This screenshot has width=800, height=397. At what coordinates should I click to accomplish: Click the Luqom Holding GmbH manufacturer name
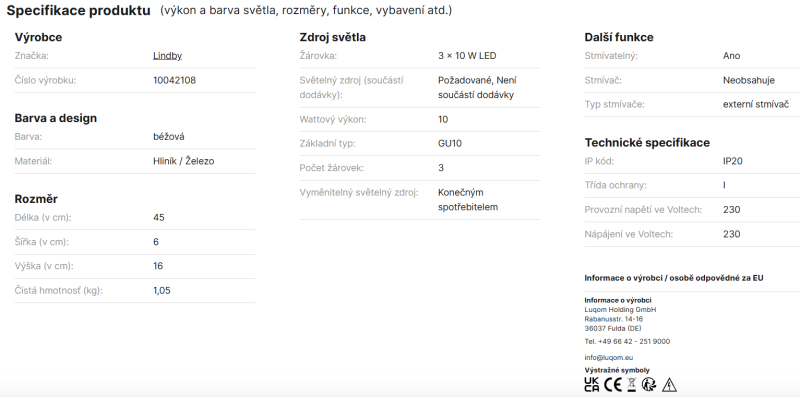[620, 310]
